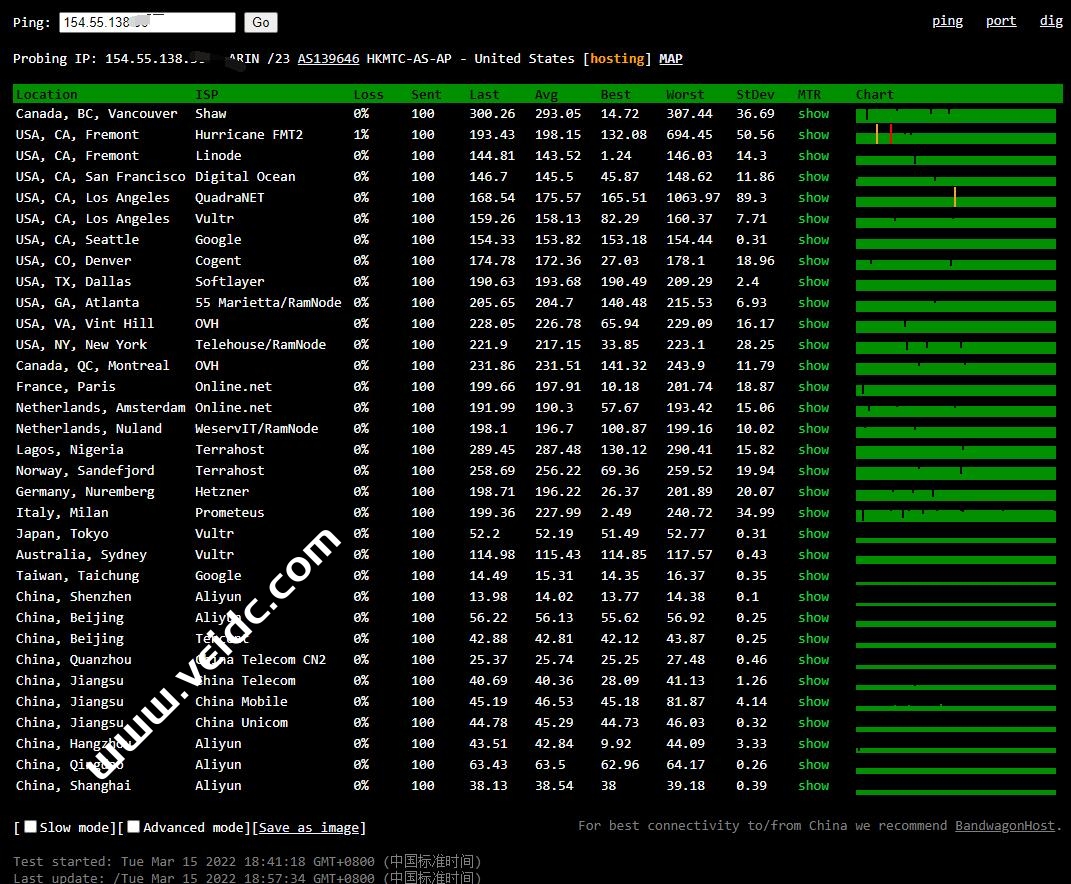Viewport: 1071px width, 884px height.
Task: Show MTR for Tokyo Vultr row
Action: 813,534
